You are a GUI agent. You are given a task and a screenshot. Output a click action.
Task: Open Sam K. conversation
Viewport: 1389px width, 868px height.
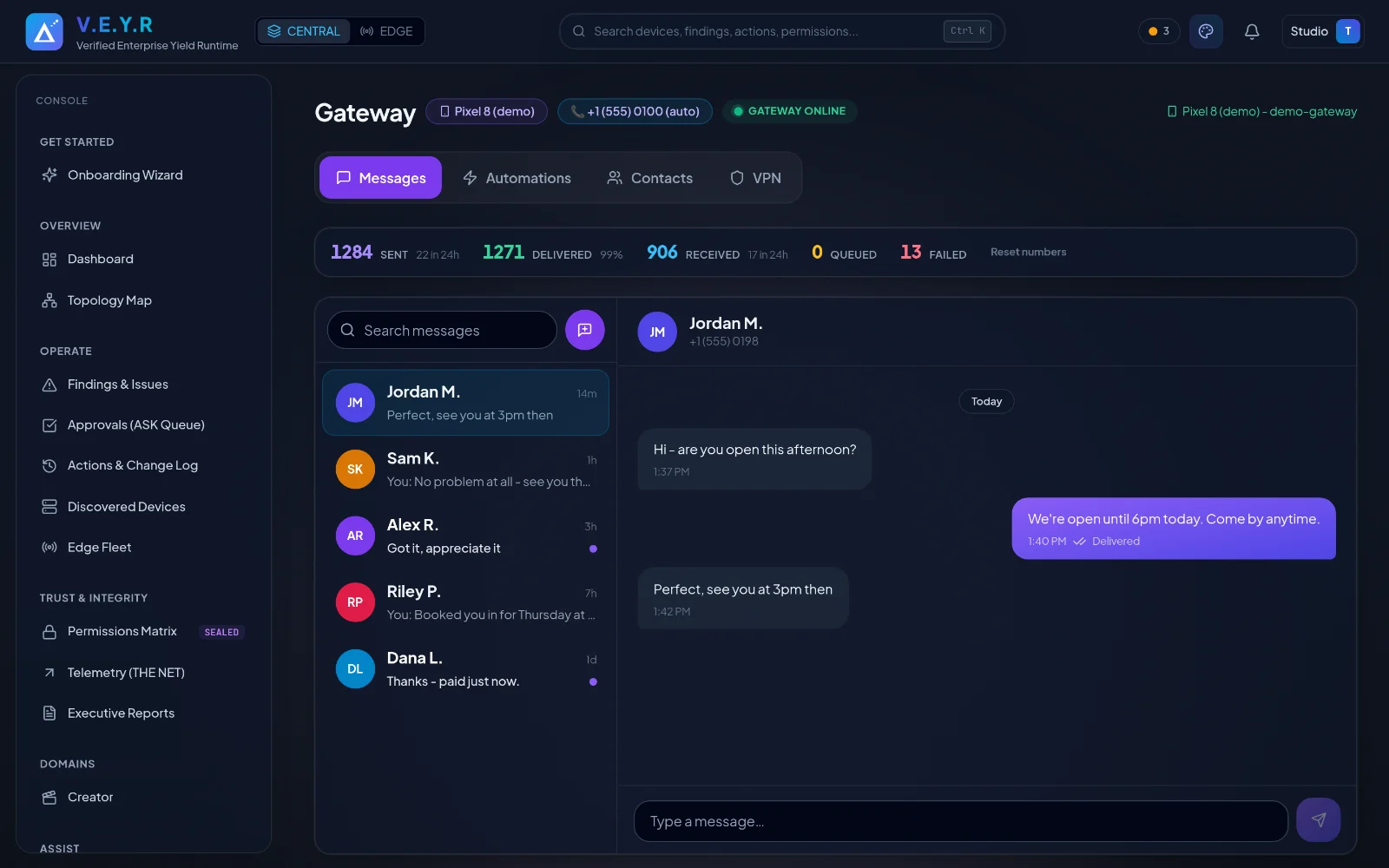(x=465, y=470)
